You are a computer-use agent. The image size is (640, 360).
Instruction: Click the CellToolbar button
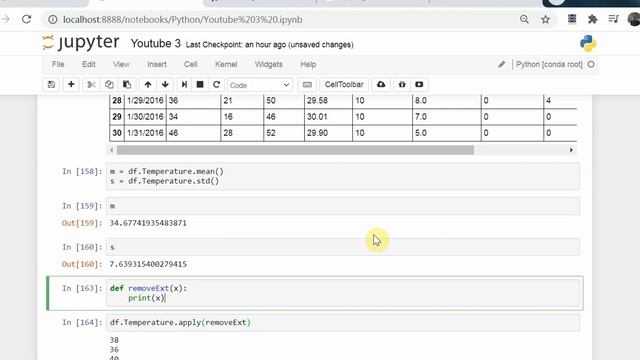coord(344,84)
